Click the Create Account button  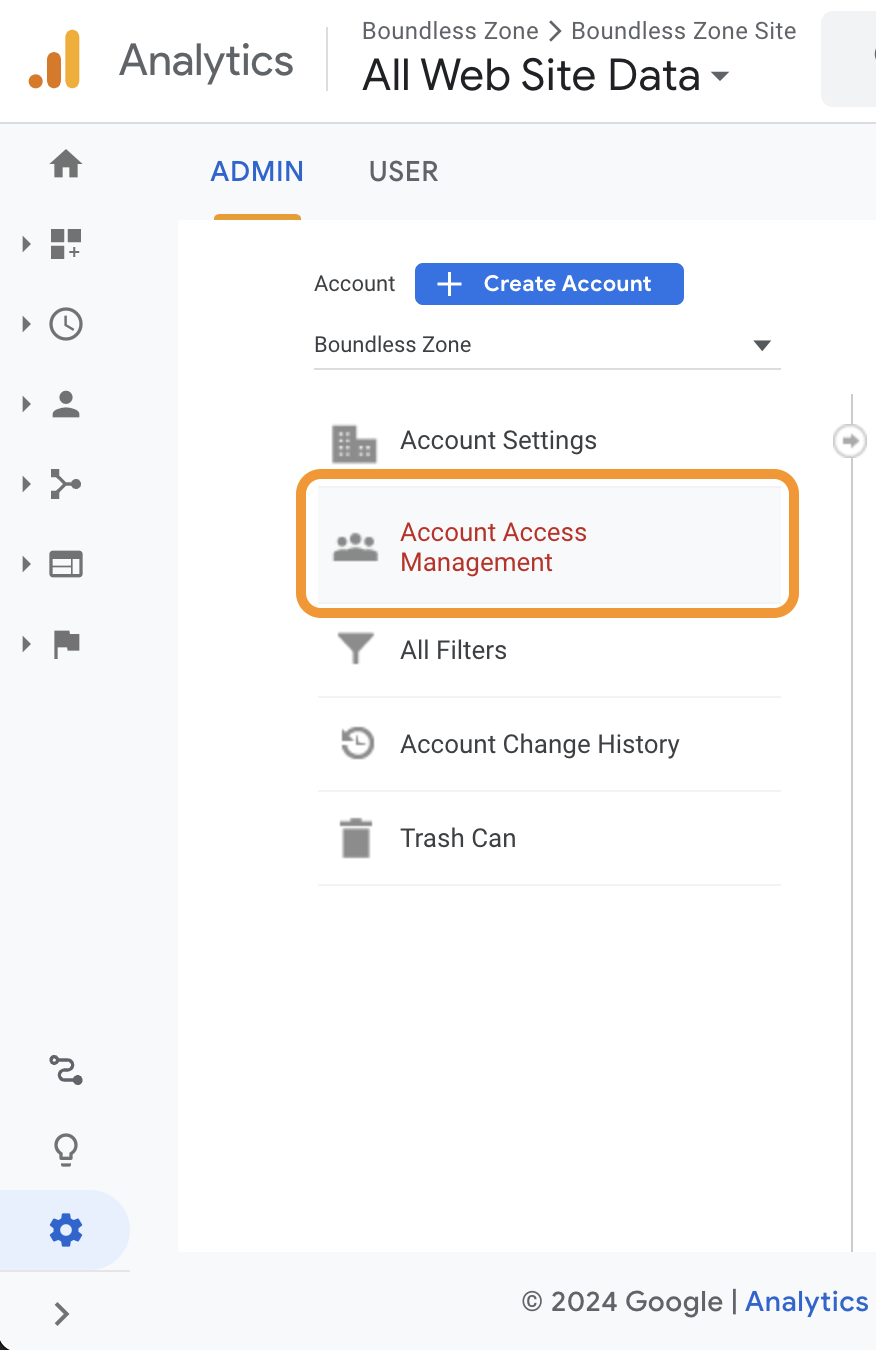(549, 284)
